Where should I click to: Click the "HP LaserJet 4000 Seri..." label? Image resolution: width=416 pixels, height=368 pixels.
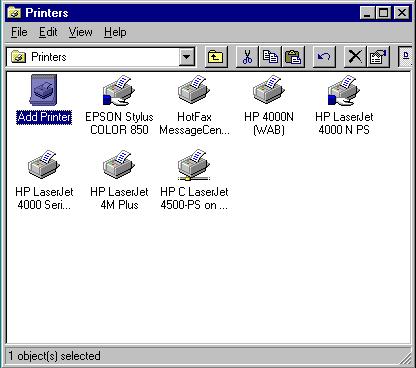44,198
